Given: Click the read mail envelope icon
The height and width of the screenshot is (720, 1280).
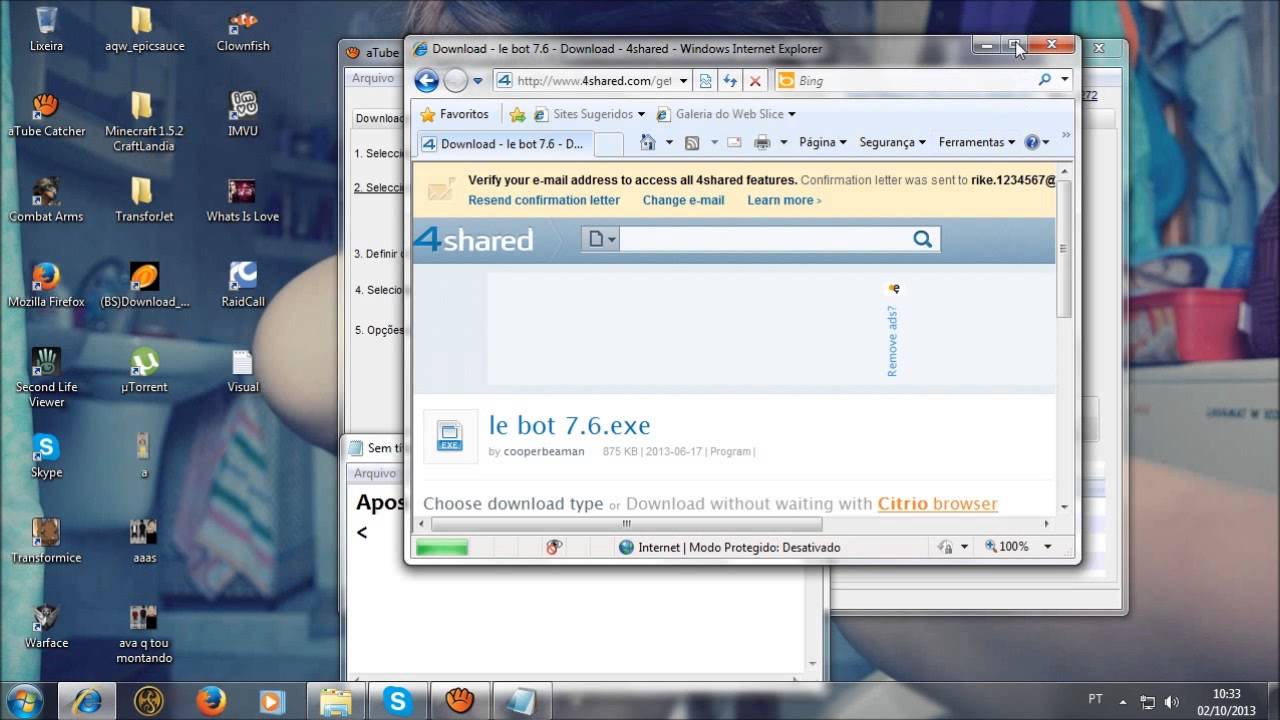Looking at the screenshot, I should 734,143.
